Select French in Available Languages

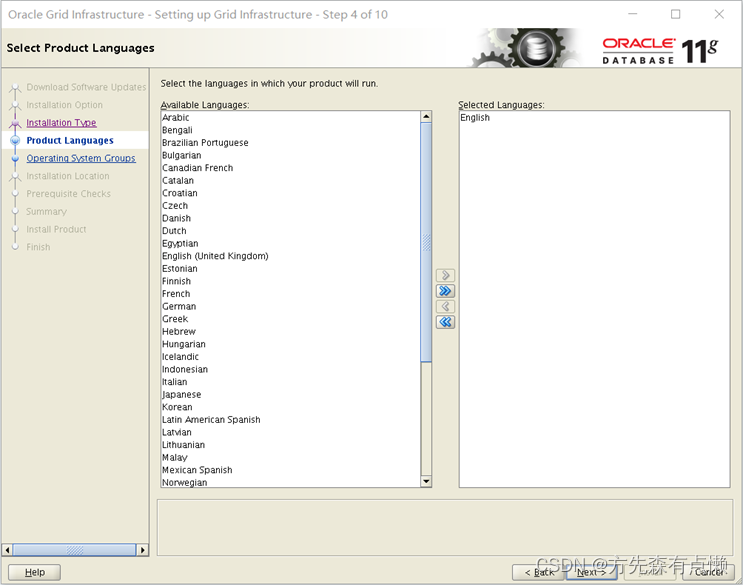coord(290,294)
